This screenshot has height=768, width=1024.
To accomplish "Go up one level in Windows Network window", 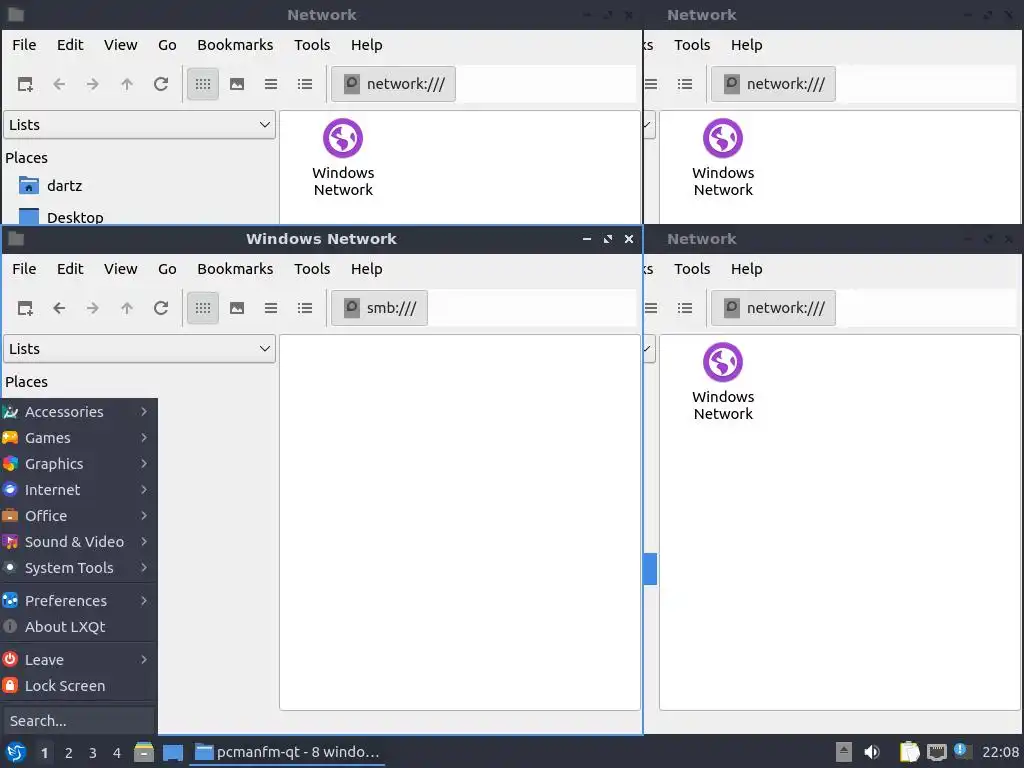I will pyautogui.click(x=127, y=308).
